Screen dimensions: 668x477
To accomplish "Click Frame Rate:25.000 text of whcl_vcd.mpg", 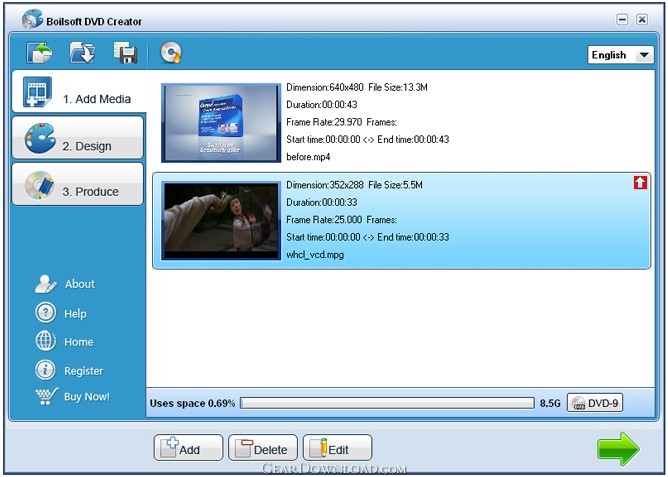I will (x=324, y=220).
